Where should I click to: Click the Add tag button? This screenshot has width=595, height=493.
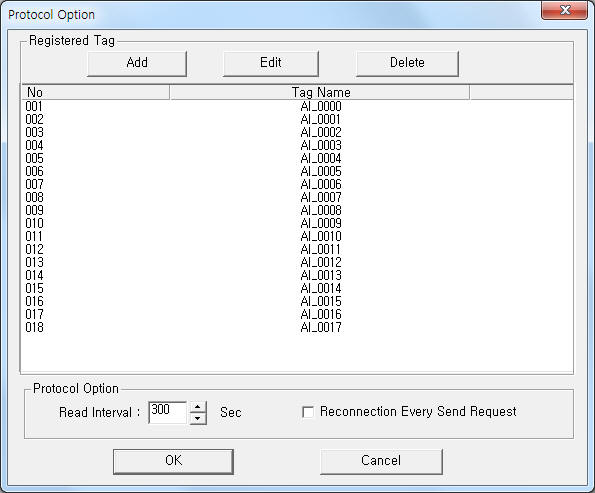(x=137, y=63)
